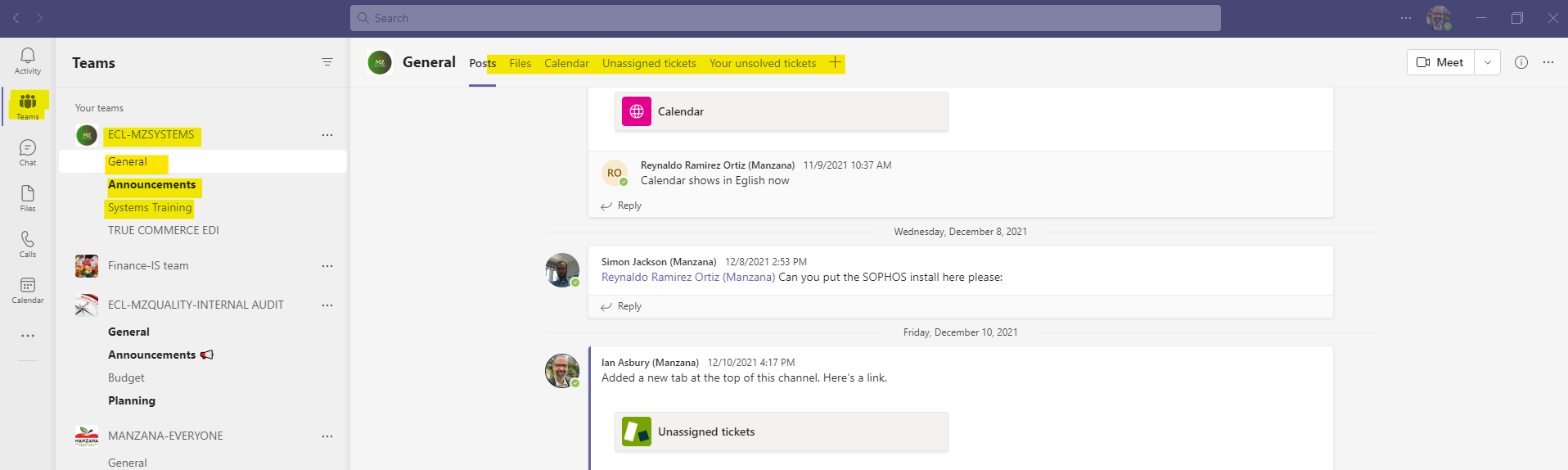The width and height of the screenshot is (1568, 470).
Task: Add a new tab with plus icon
Action: point(835,62)
